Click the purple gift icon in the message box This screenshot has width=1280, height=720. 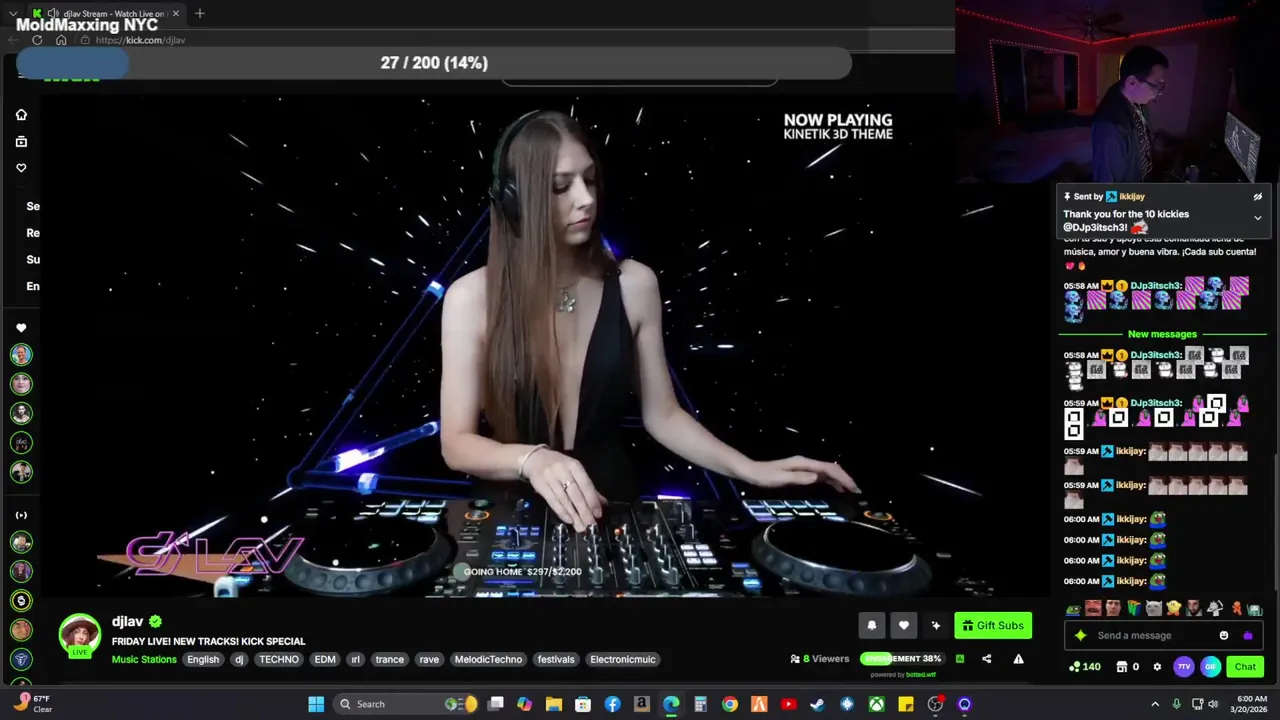[1247, 635]
